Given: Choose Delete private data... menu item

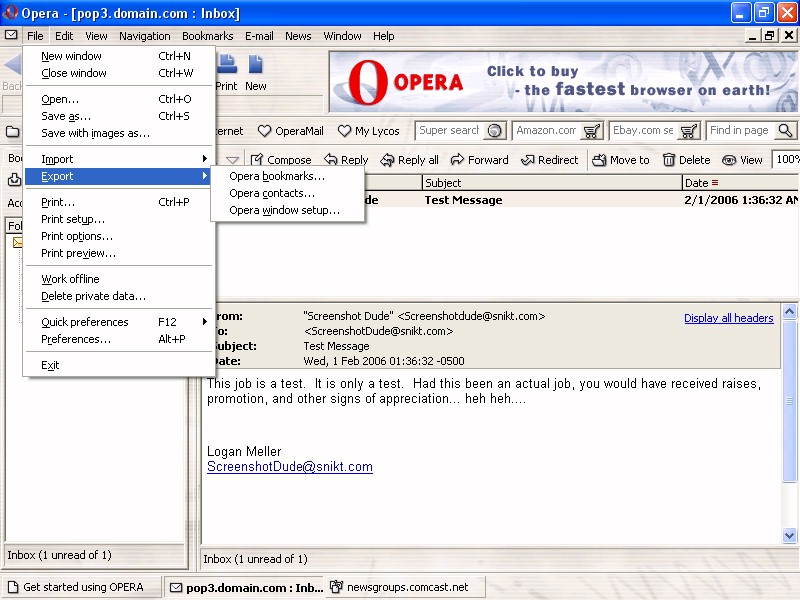Looking at the screenshot, I should point(93,296).
